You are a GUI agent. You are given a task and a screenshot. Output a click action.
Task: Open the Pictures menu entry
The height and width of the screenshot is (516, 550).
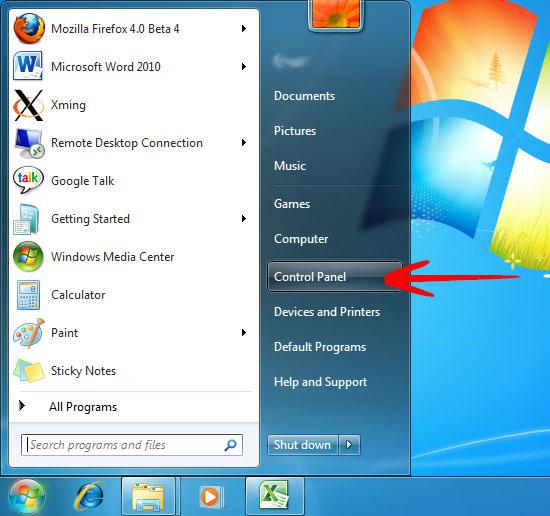click(x=295, y=131)
